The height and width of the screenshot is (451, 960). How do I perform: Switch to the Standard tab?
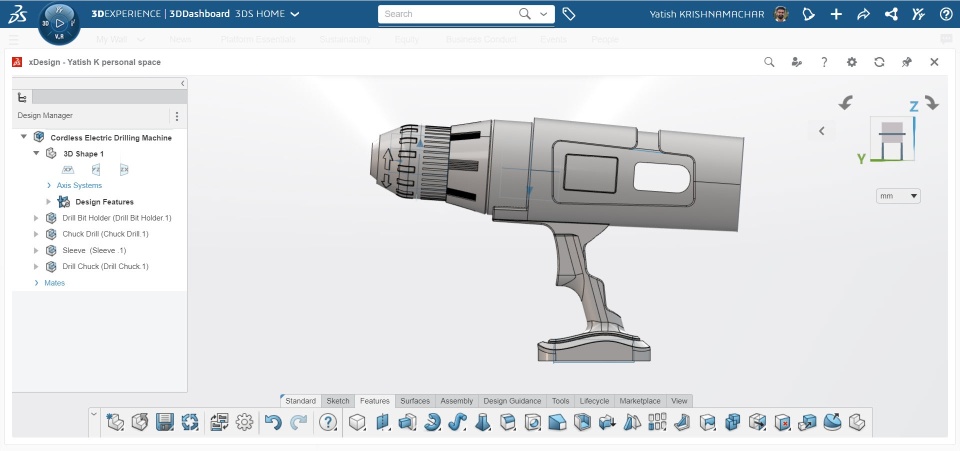(x=301, y=401)
